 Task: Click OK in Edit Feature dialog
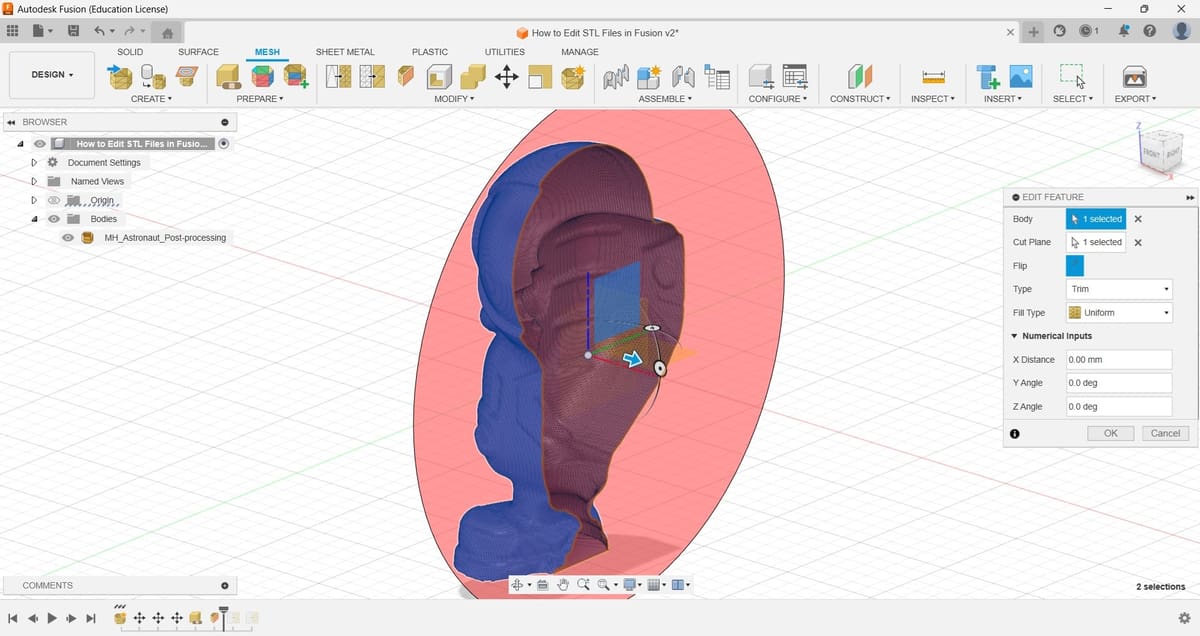tap(1111, 433)
